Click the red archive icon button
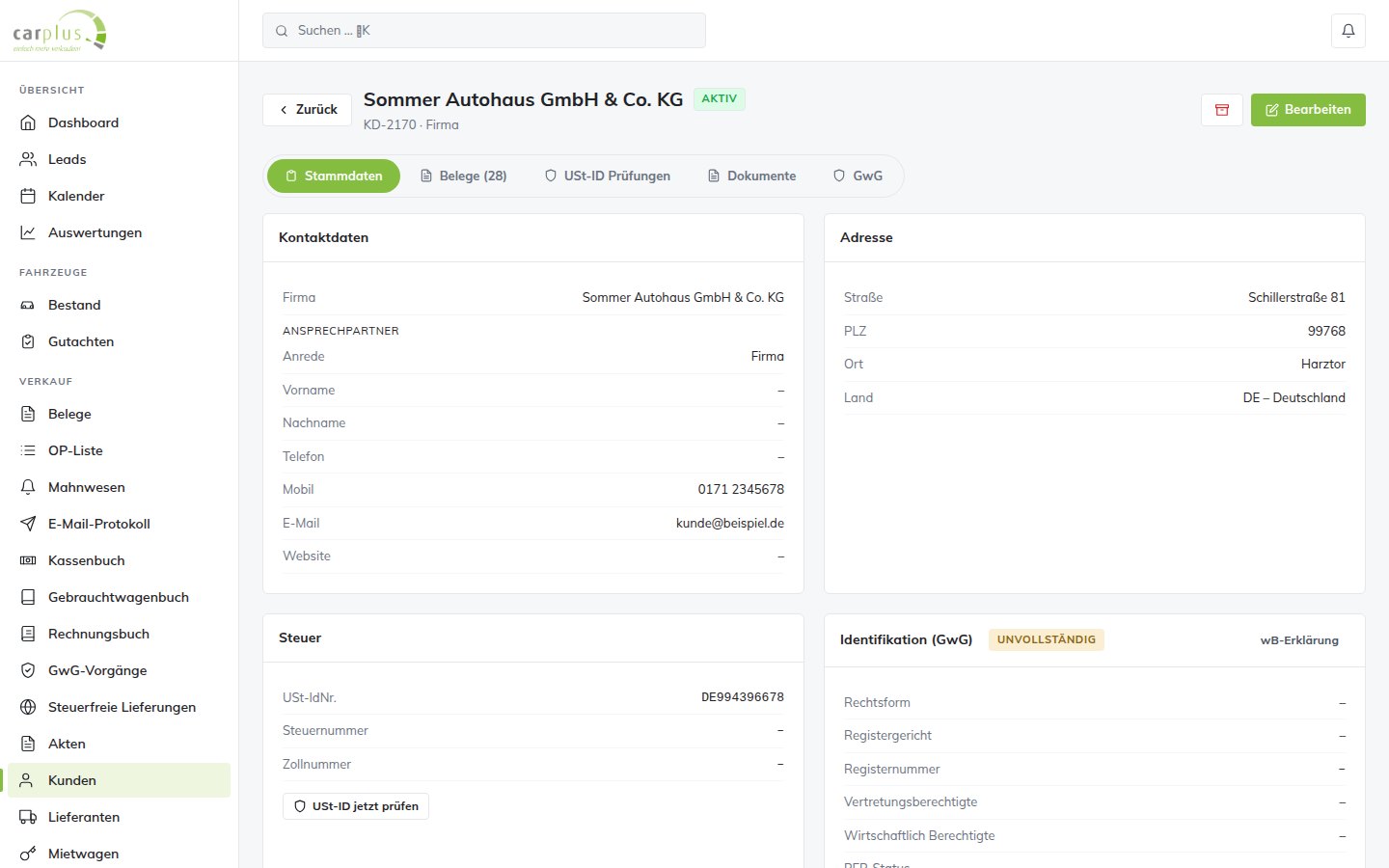This screenshot has width=1389, height=868. click(x=1222, y=110)
